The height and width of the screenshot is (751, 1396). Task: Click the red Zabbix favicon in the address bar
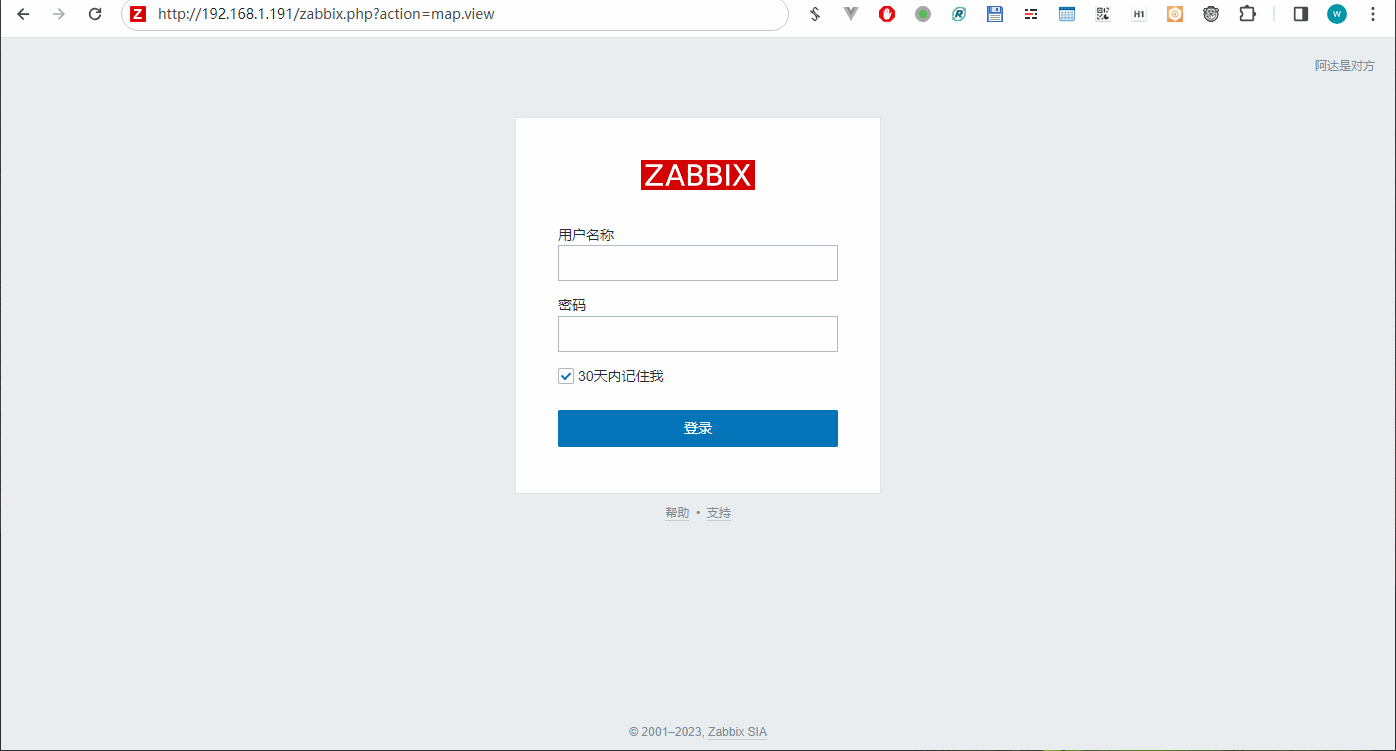pos(138,14)
